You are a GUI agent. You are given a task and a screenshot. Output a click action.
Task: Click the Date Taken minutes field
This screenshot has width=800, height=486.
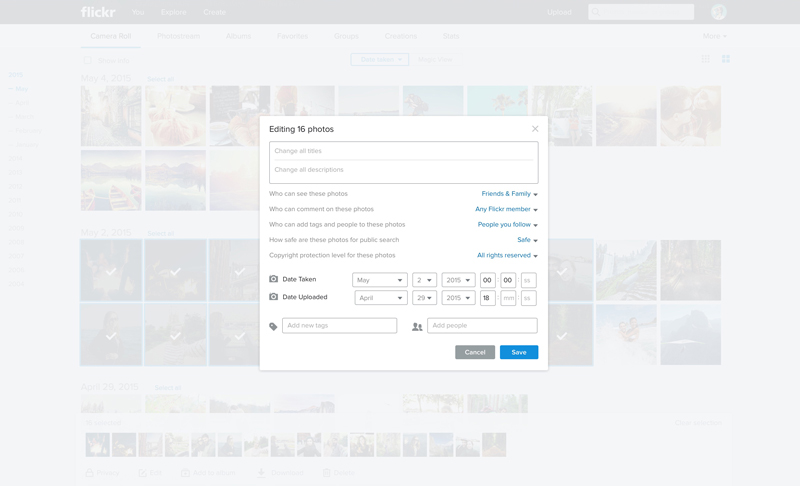pyautogui.click(x=508, y=280)
